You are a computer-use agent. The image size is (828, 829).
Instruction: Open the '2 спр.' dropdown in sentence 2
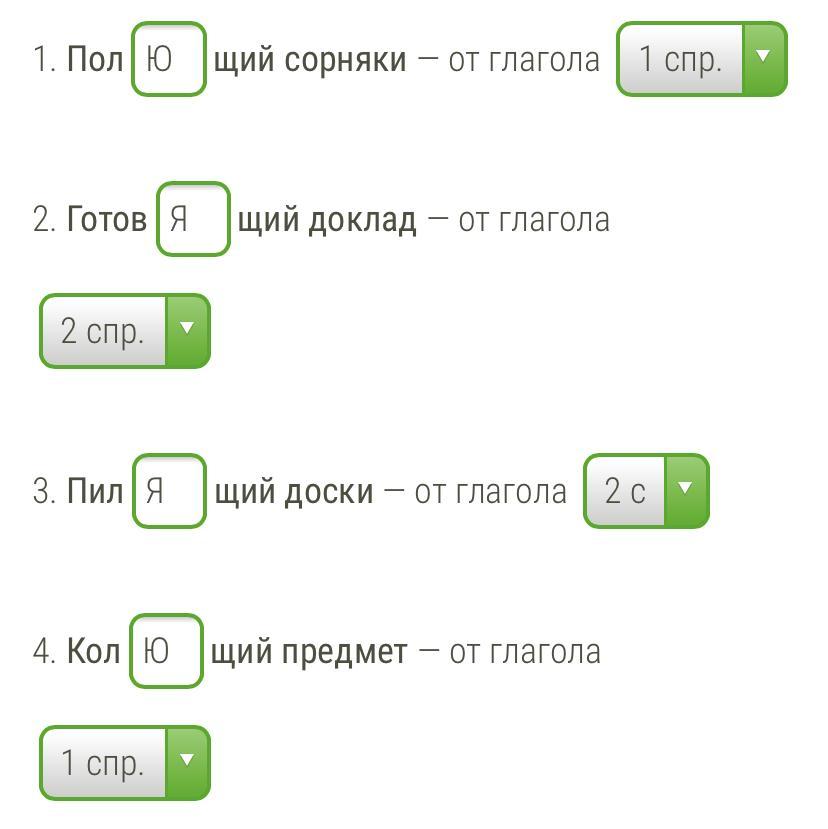pos(103,331)
